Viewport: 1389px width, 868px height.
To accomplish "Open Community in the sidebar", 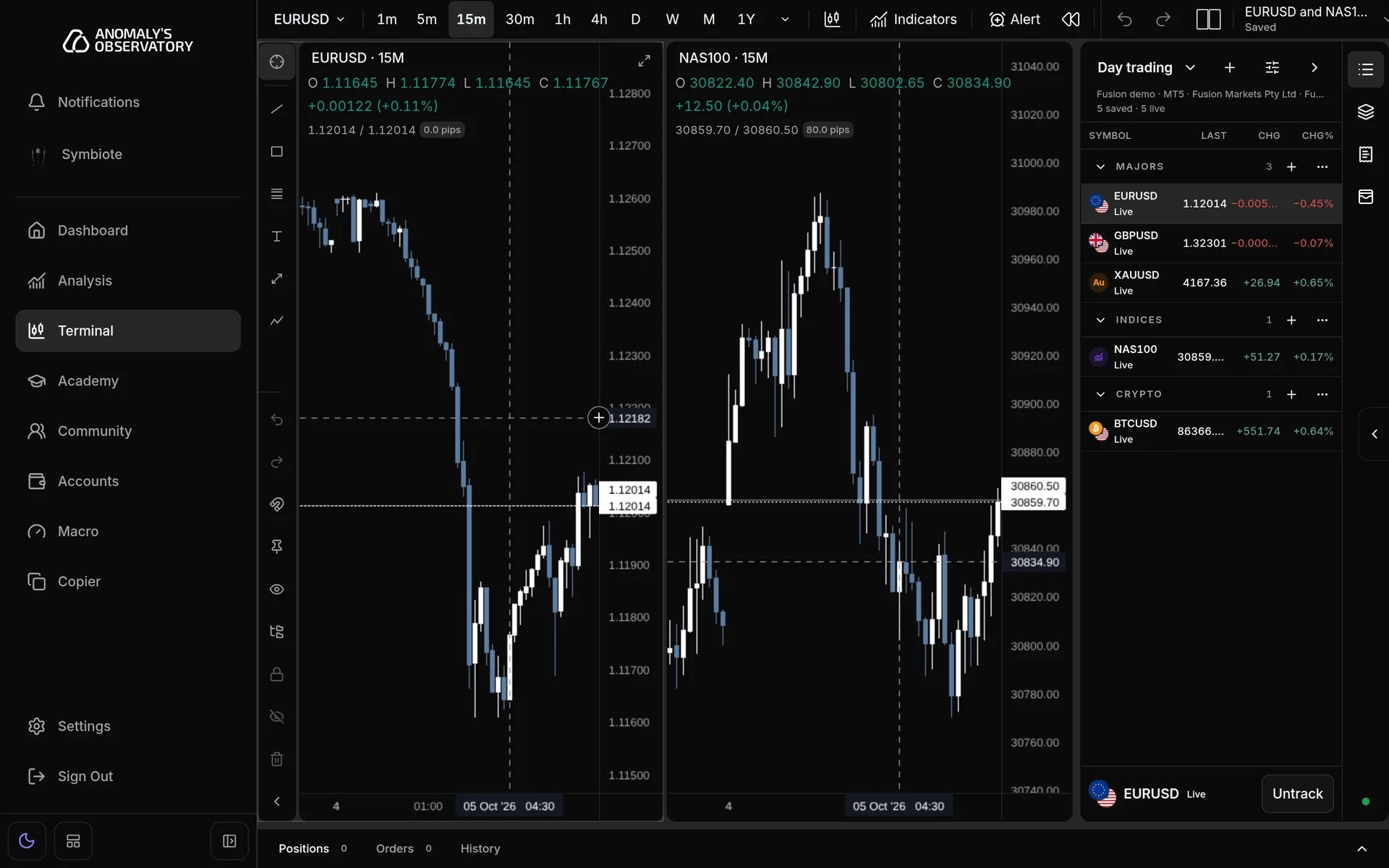I will [128, 431].
